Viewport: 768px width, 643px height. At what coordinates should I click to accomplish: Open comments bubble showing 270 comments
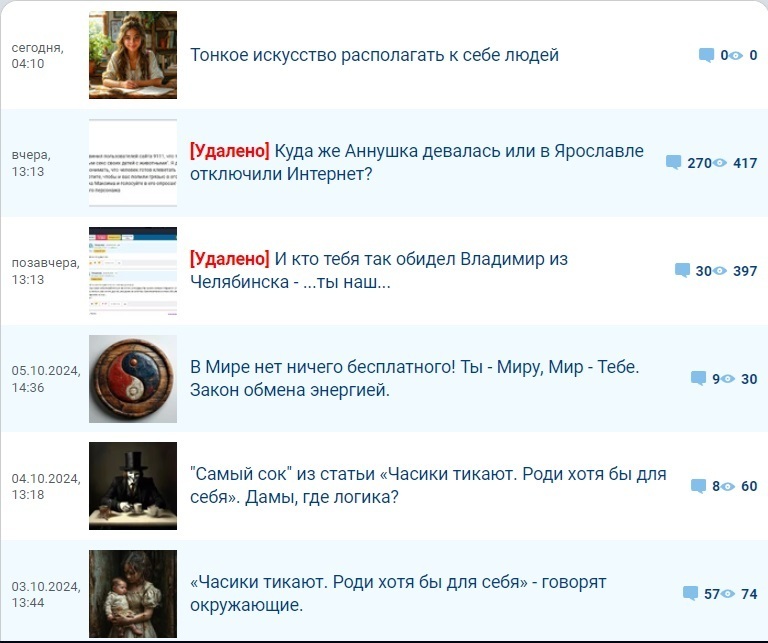[x=673, y=163]
